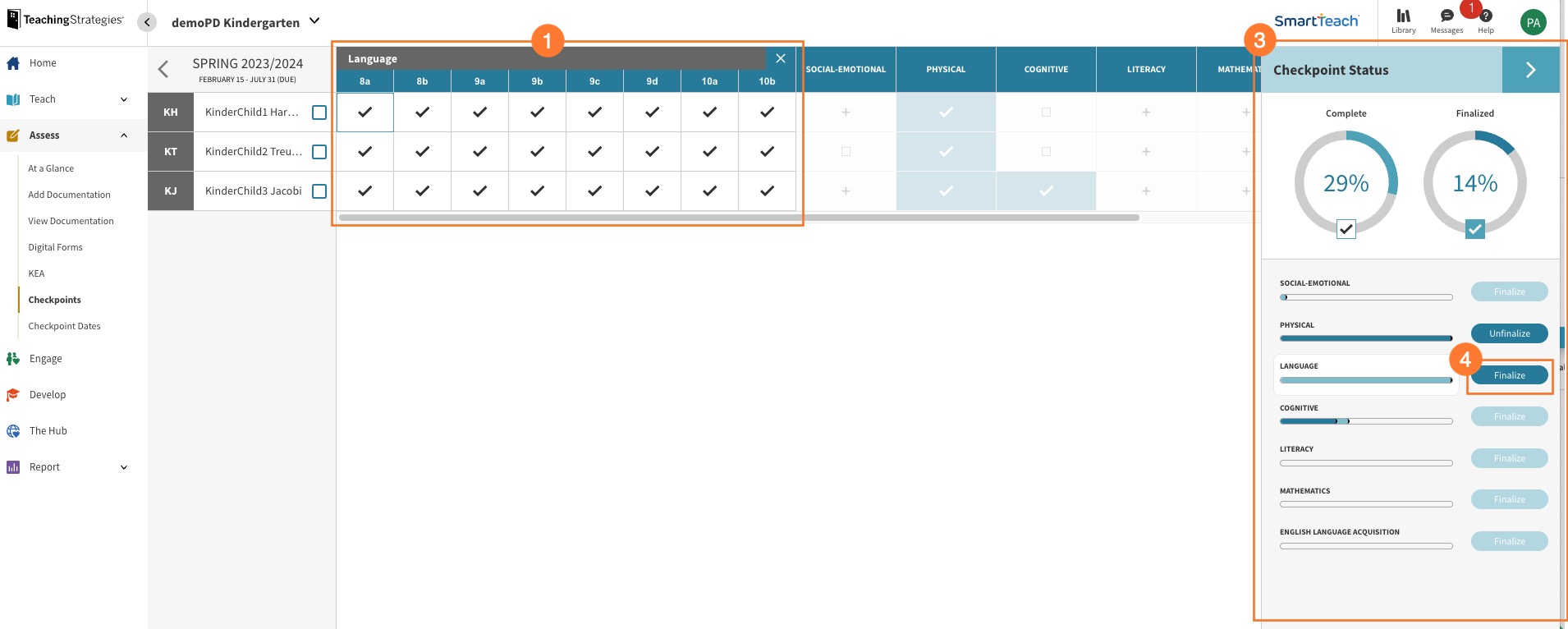Click the Help question mark icon

(1486, 16)
